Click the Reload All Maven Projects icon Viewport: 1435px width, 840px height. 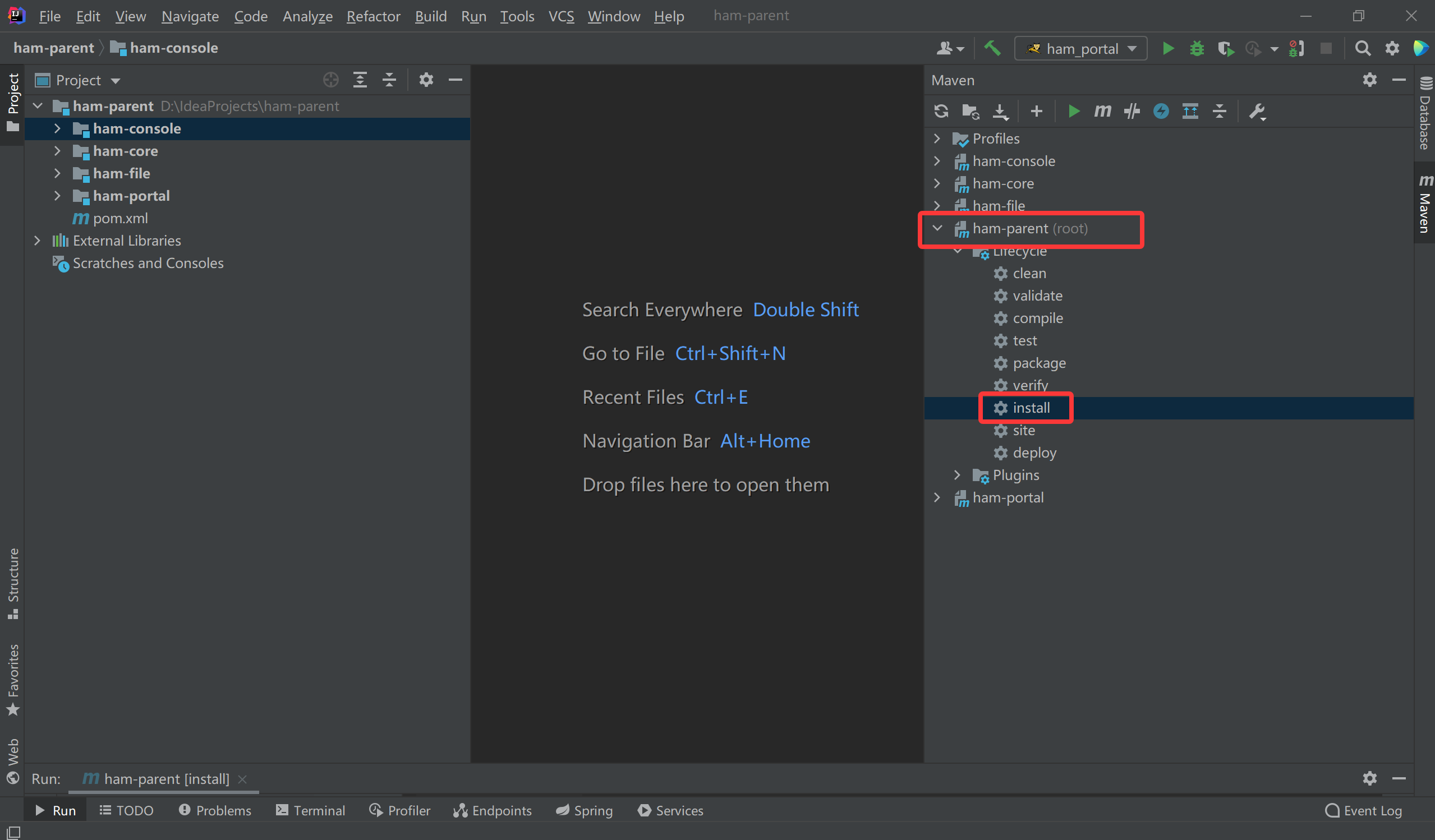pyautogui.click(x=941, y=111)
